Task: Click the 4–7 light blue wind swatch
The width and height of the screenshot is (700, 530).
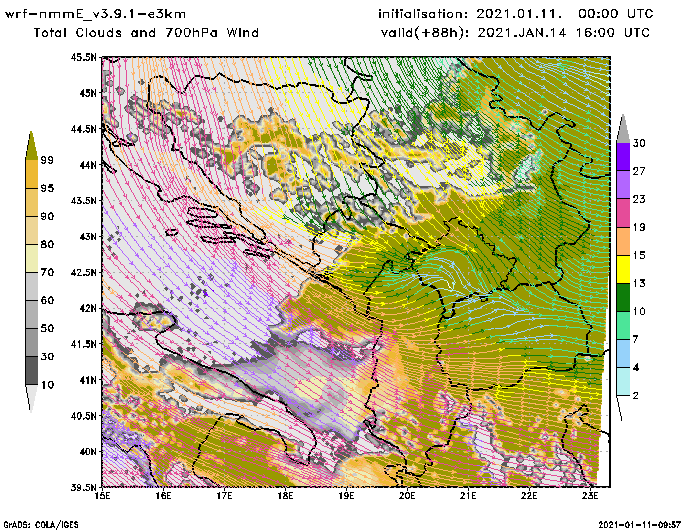Action: 623,354
